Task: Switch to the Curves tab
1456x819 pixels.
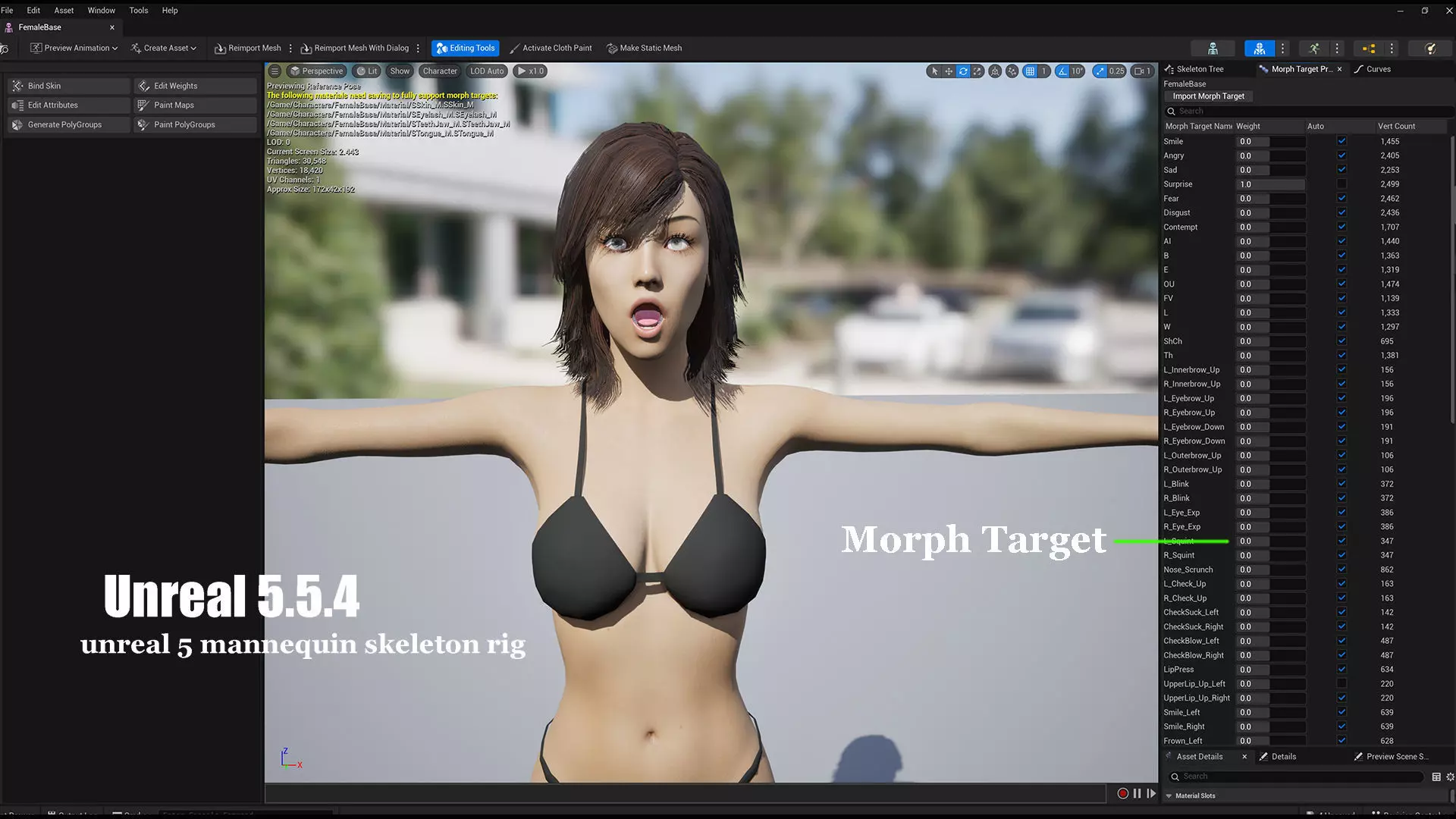Action: [x=1373, y=69]
